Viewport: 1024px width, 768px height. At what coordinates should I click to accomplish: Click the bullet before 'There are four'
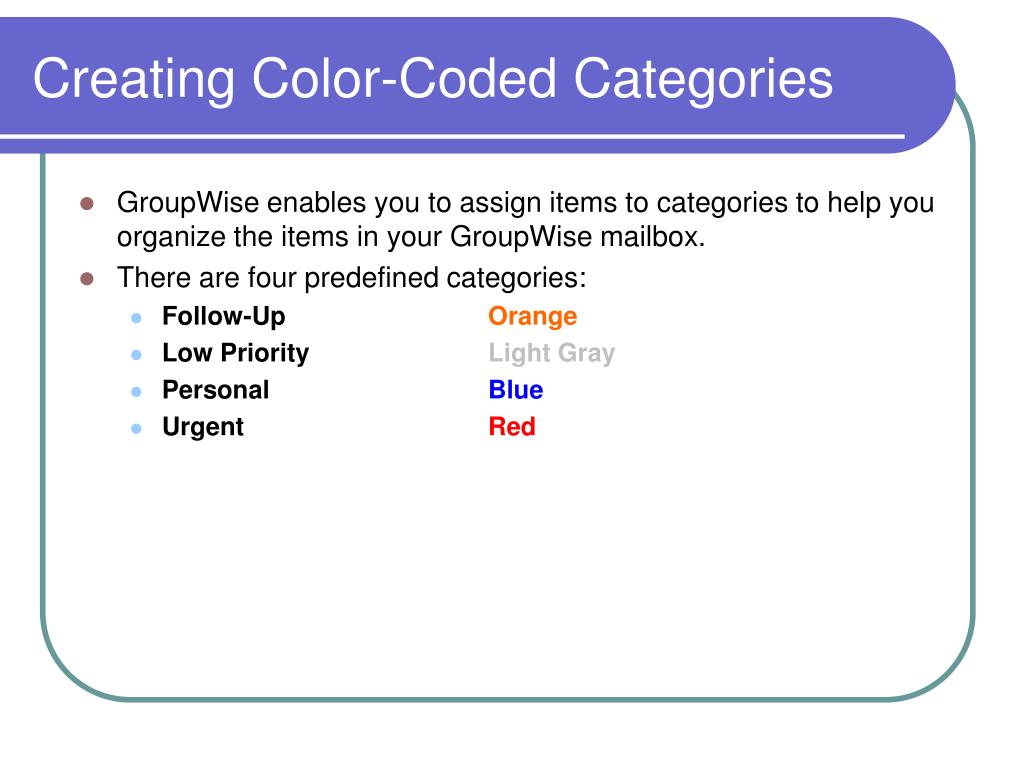point(87,280)
